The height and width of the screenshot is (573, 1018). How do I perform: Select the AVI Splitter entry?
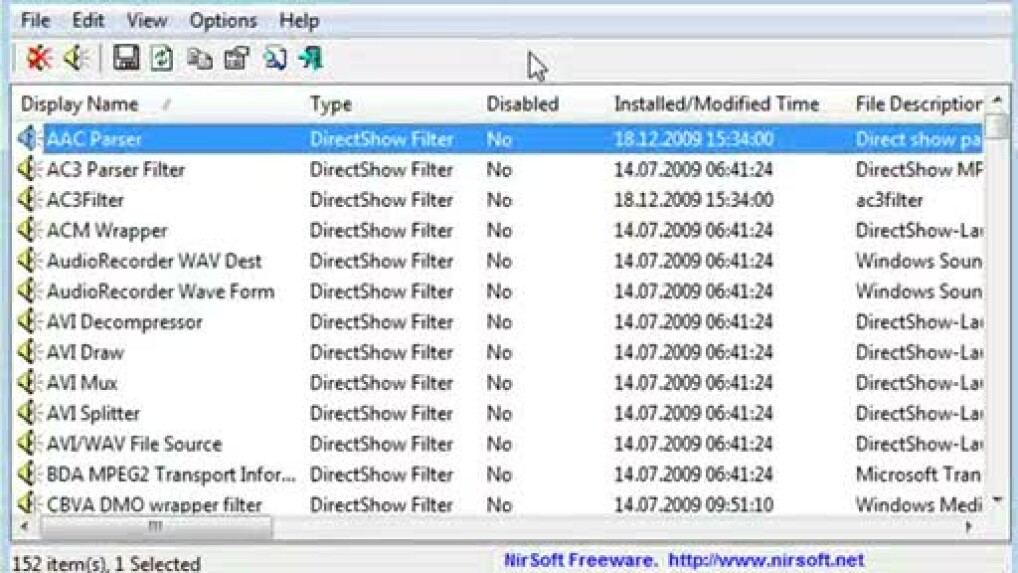[x=93, y=413]
